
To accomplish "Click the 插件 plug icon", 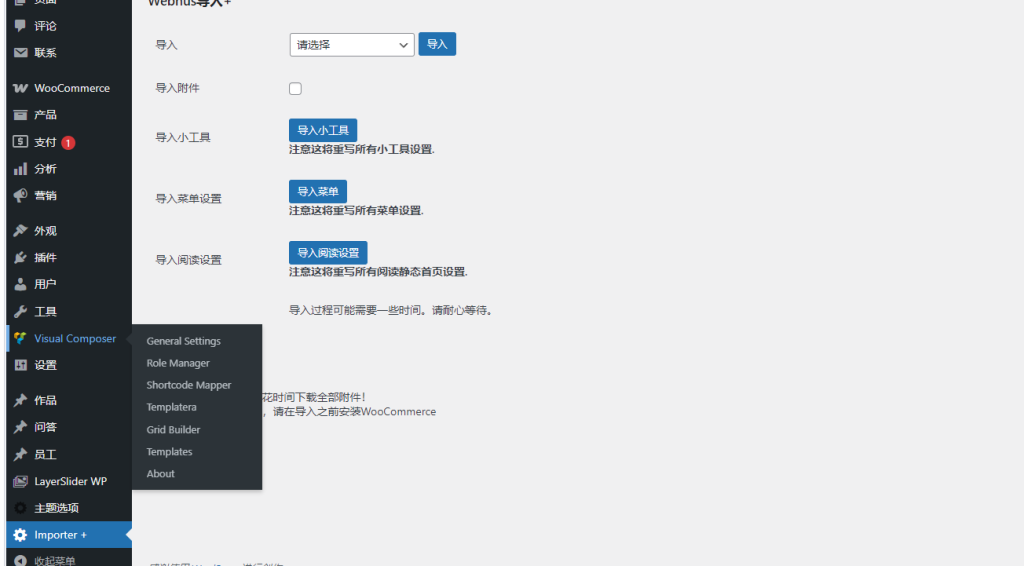I will 20,257.
